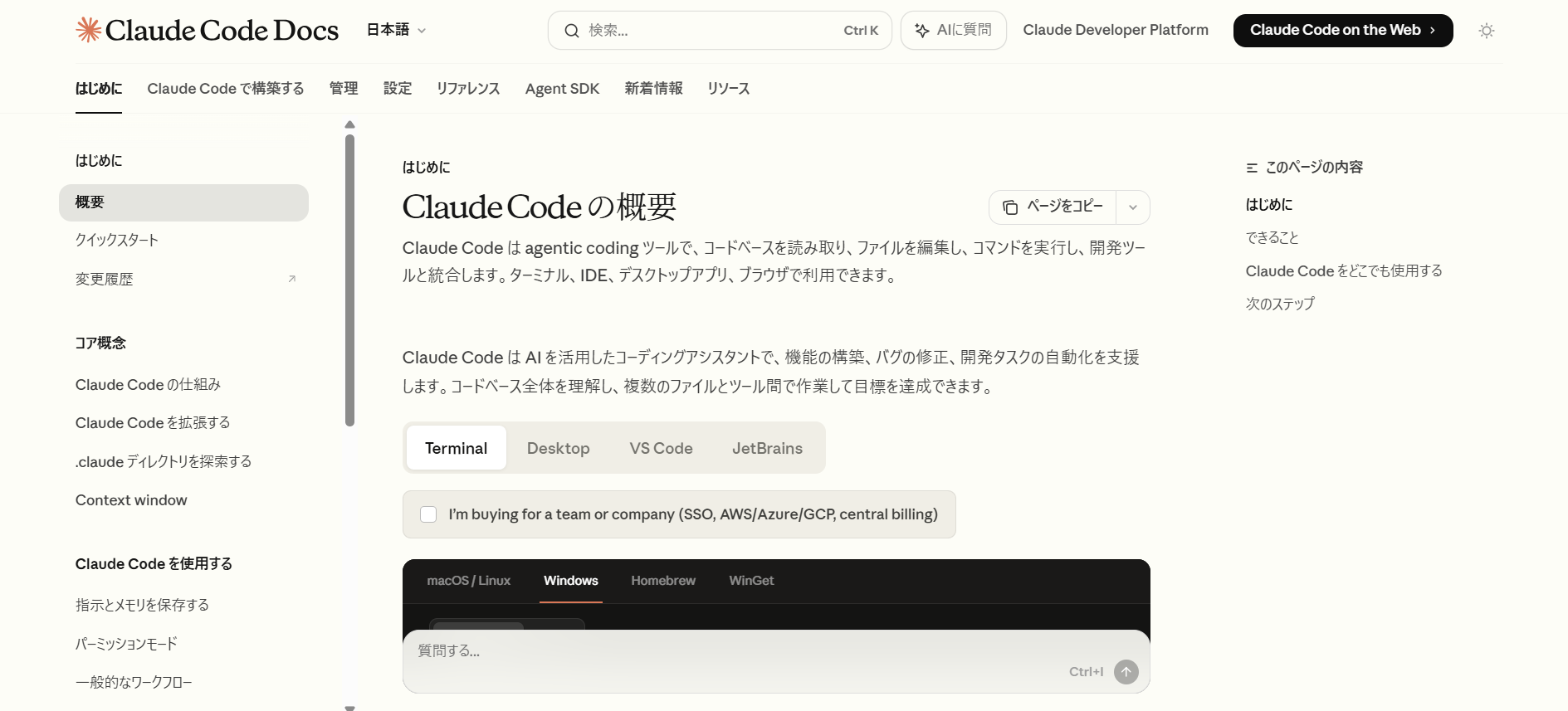The width and height of the screenshot is (1568, 711).
Task: Open Claude Code を拡張する page
Action: [x=153, y=423]
